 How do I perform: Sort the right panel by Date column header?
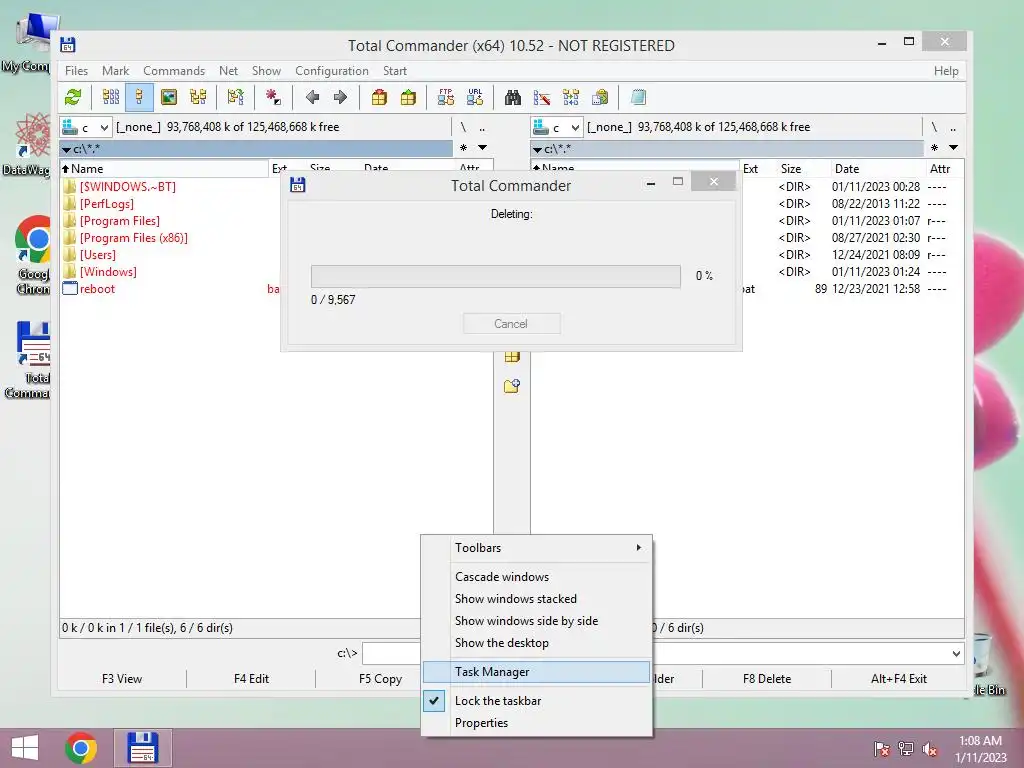click(877, 168)
